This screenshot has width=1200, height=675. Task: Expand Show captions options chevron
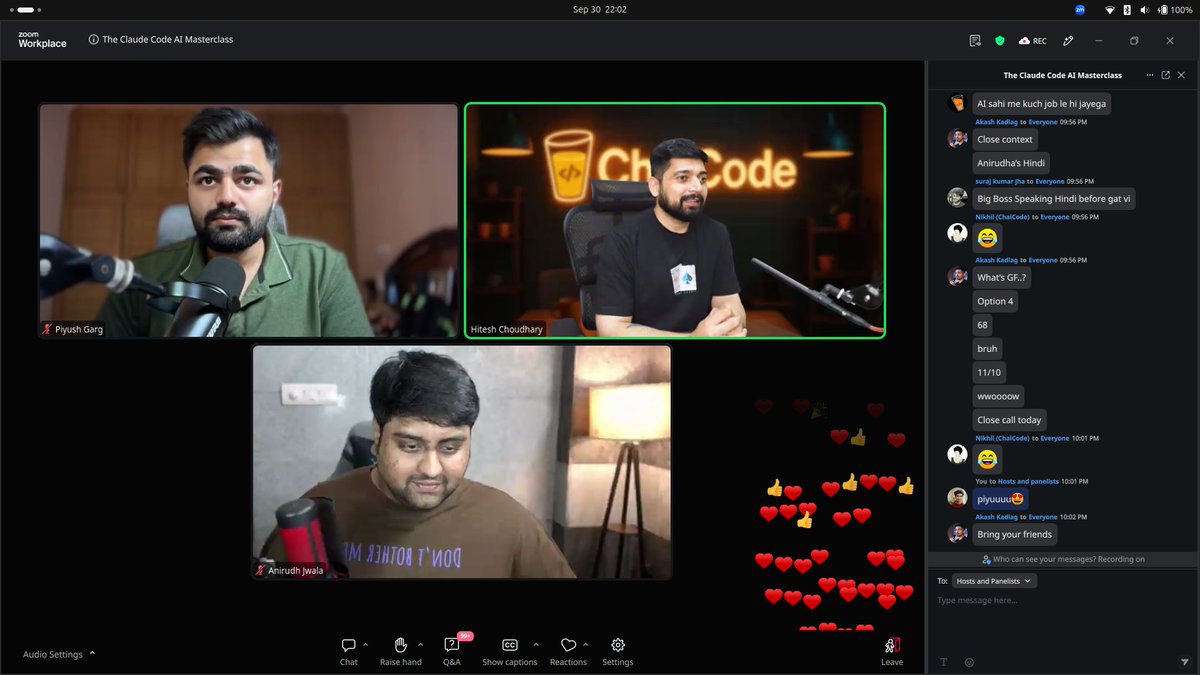[x=536, y=644]
